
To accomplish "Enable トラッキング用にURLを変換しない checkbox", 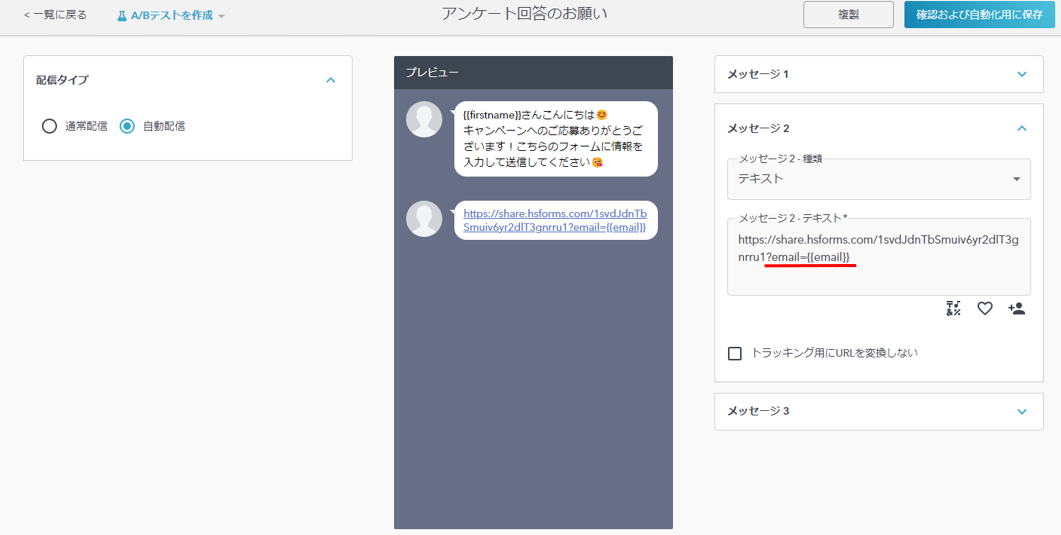I will (735, 353).
